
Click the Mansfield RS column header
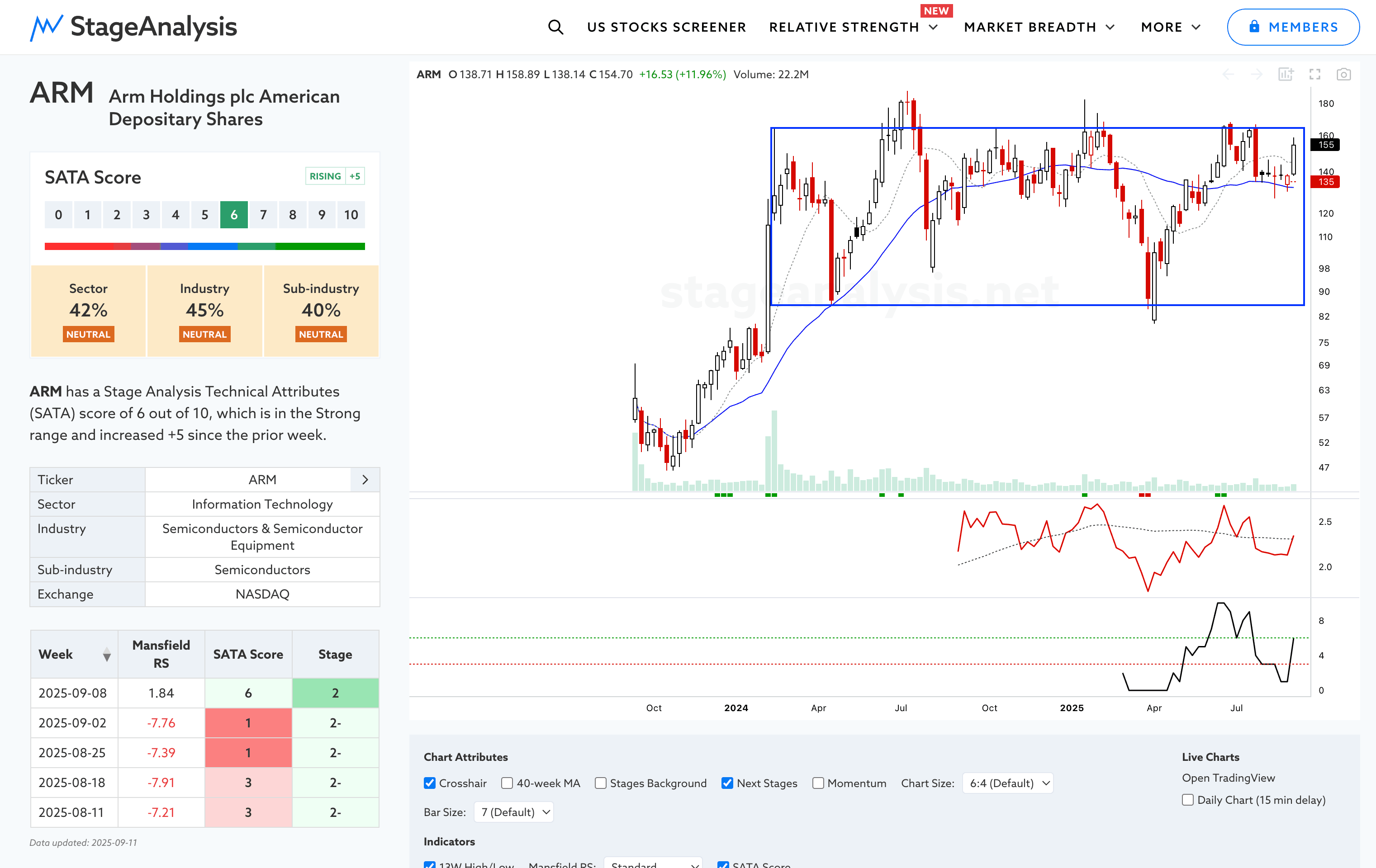(161, 654)
